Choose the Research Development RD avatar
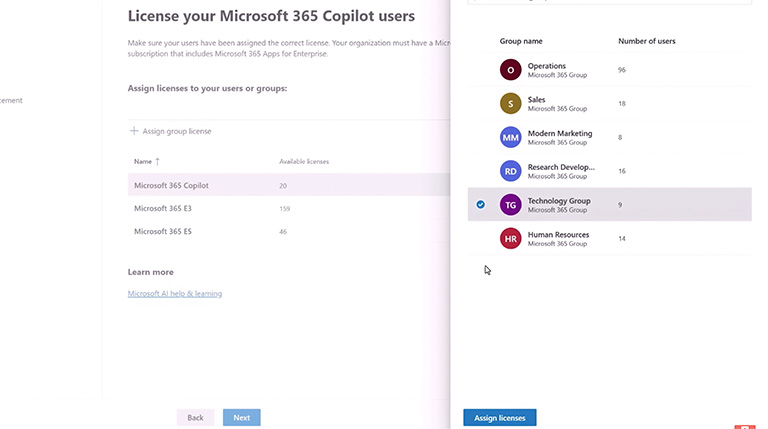The width and height of the screenshot is (768, 429). coord(510,171)
